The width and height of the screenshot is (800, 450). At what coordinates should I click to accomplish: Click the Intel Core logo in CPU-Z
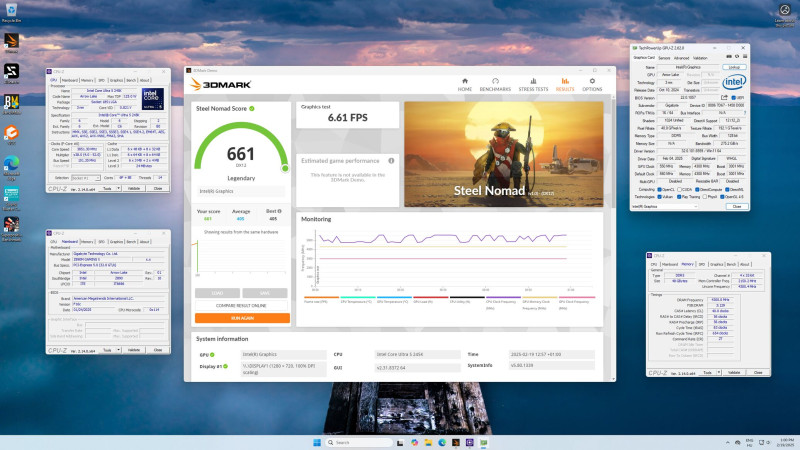[153, 99]
